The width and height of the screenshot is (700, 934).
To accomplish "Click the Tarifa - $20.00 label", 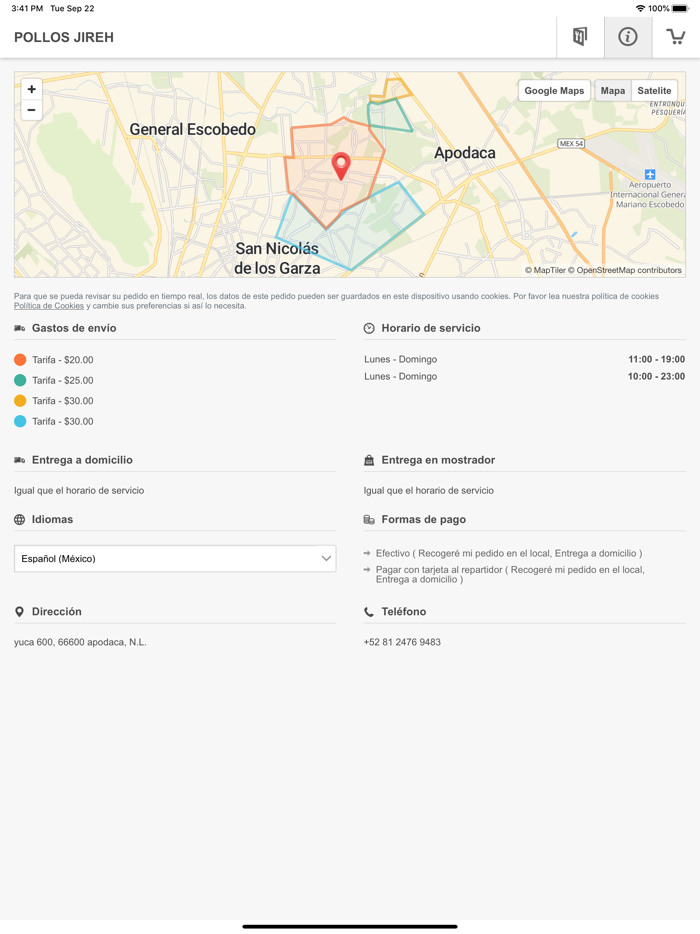I will (63, 360).
